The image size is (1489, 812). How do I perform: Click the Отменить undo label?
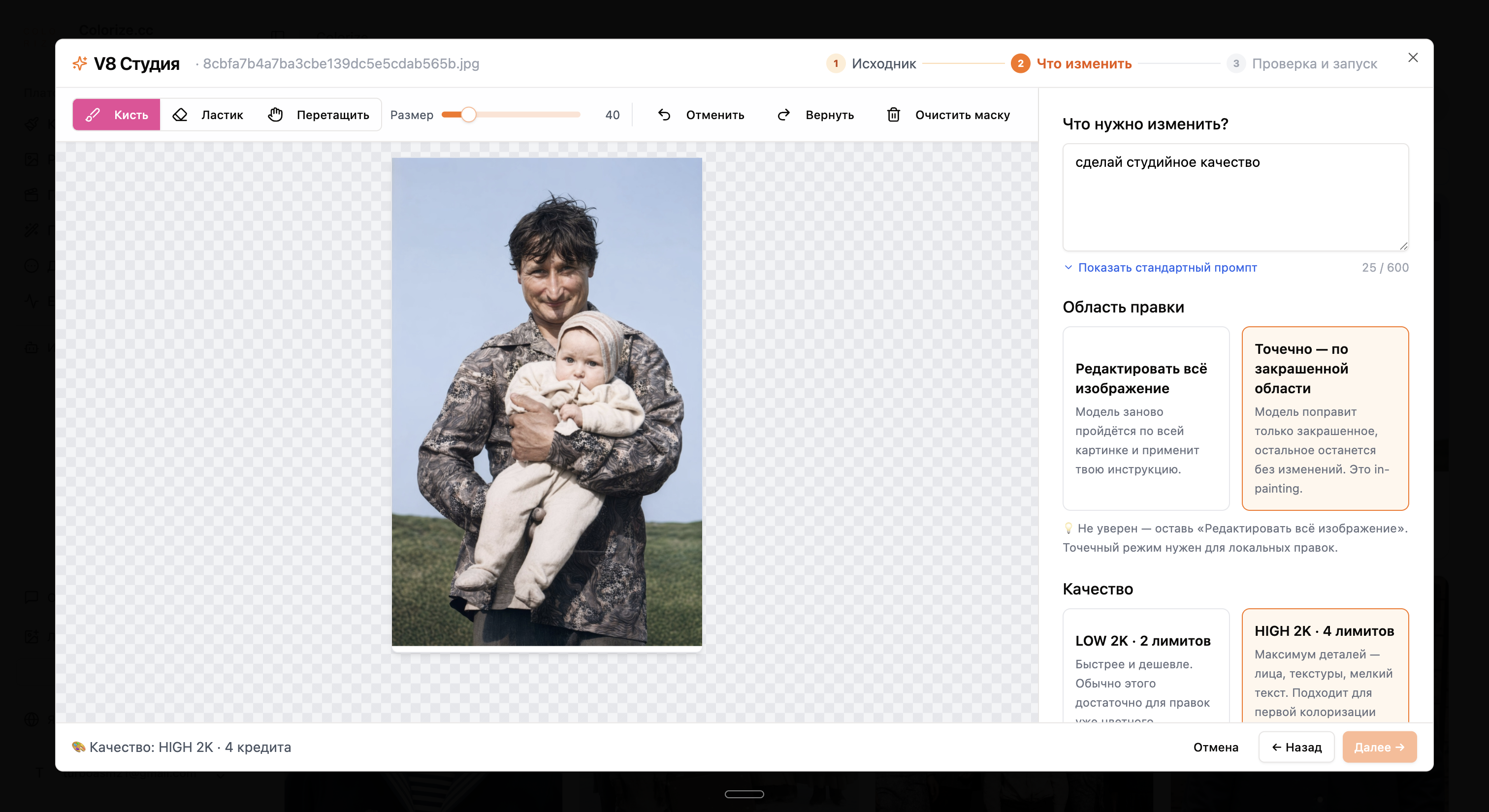pyautogui.click(x=715, y=115)
